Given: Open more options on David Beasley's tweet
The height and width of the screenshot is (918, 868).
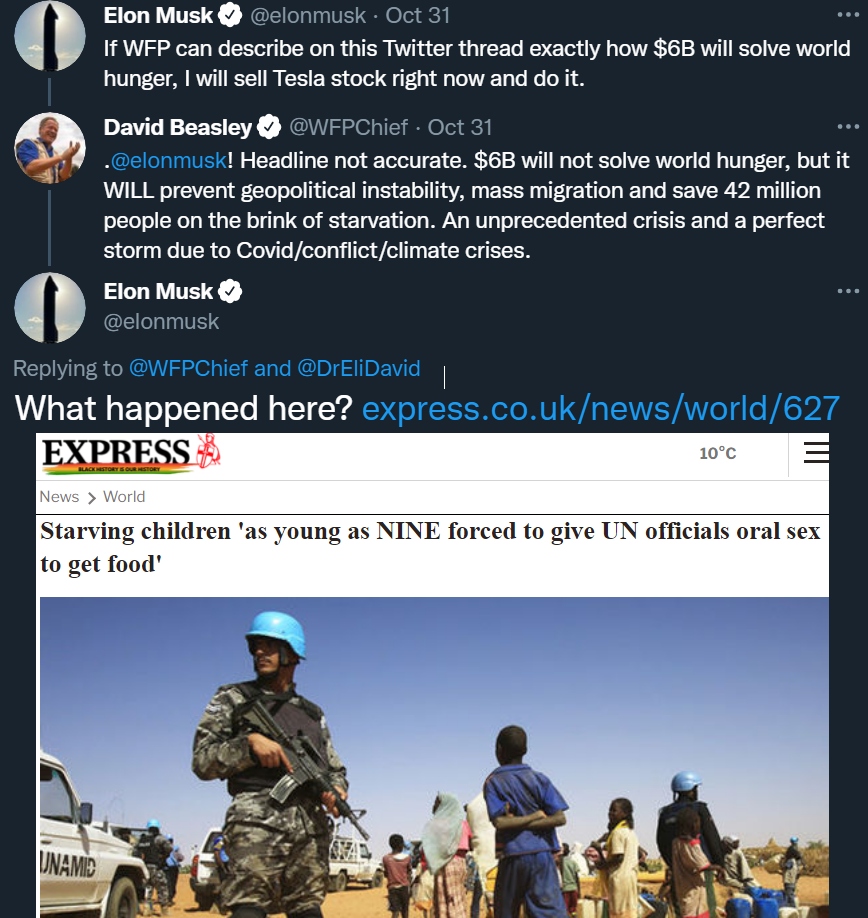Looking at the screenshot, I should point(848,127).
